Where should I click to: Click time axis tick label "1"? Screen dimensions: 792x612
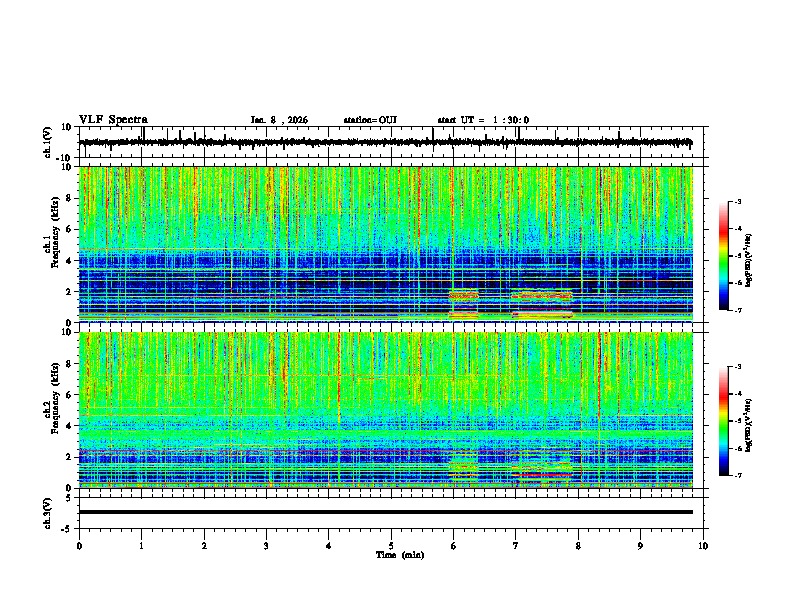(x=141, y=546)
